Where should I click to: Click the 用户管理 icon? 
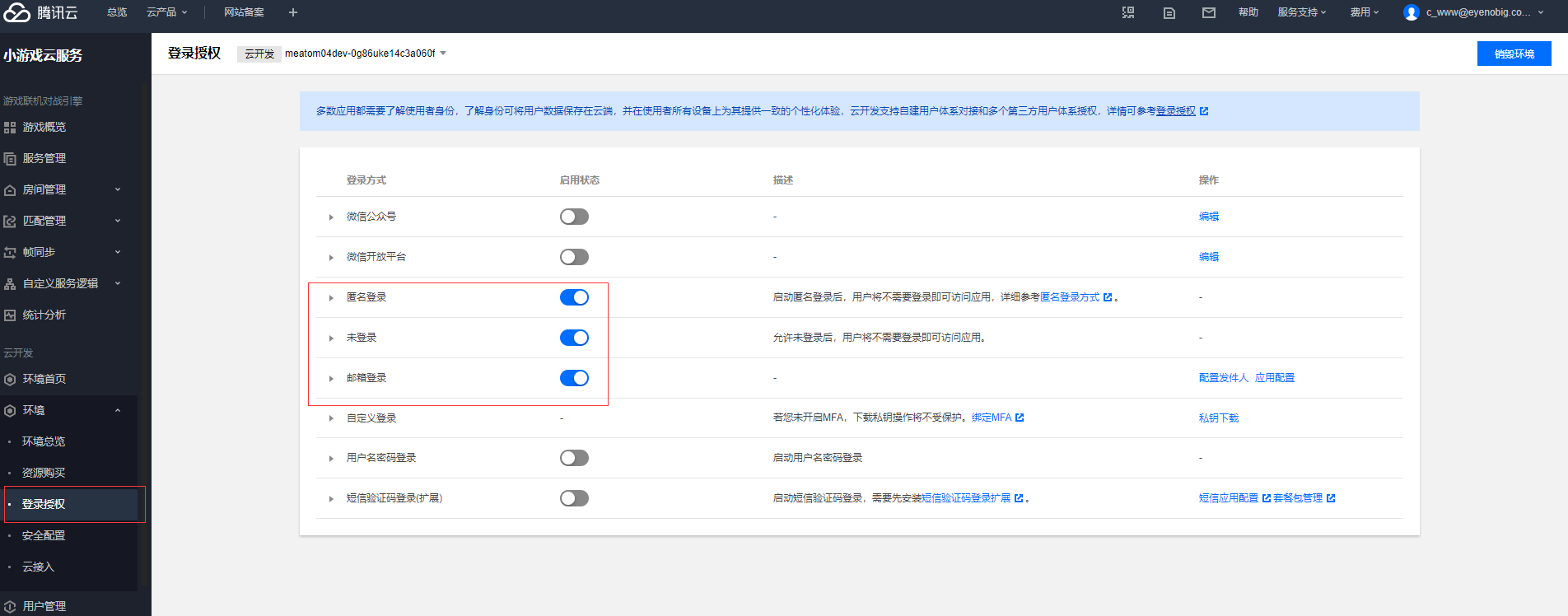[x=10, y=607]
